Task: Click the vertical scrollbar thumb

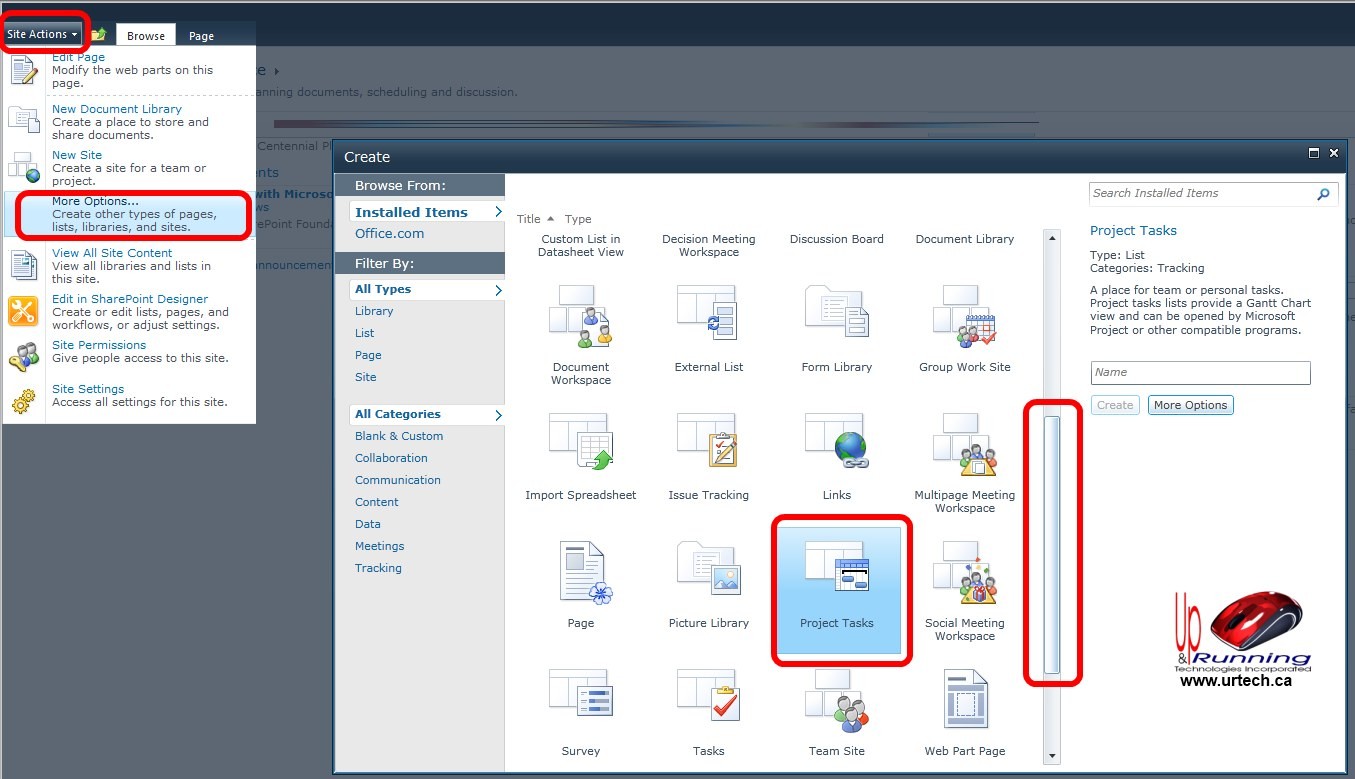Action: 1051,543
